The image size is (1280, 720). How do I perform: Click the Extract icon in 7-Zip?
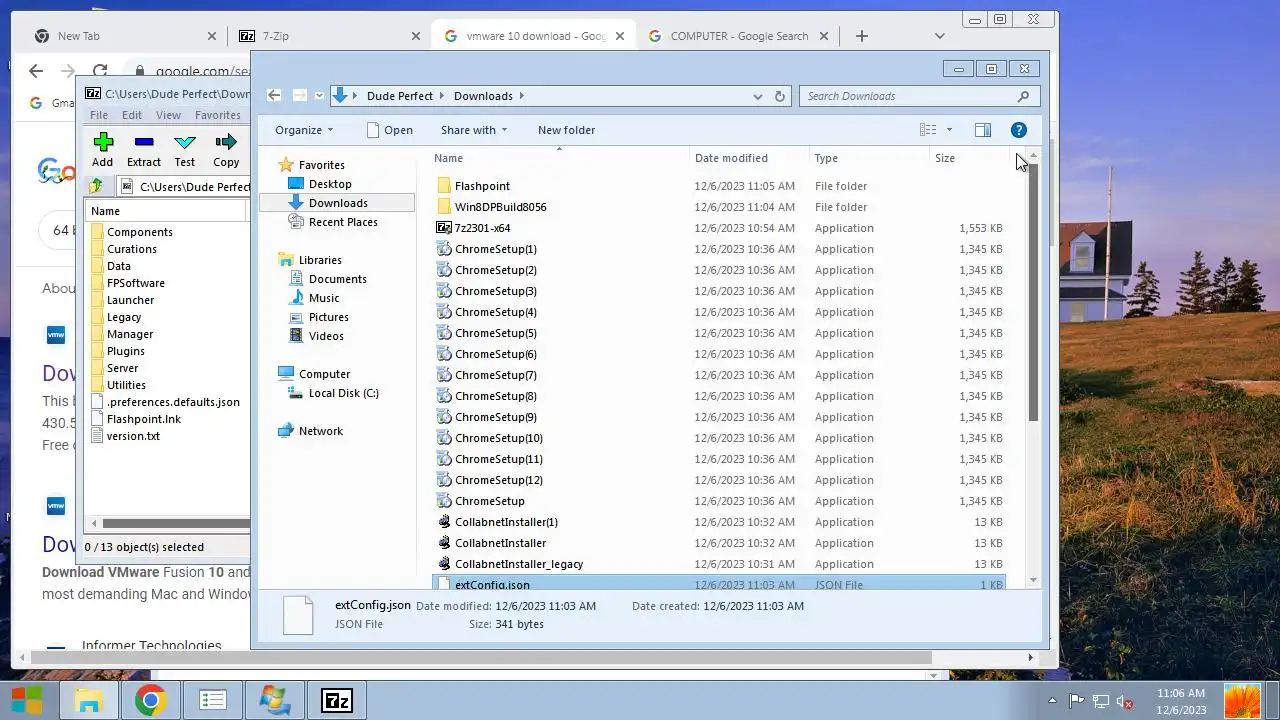[x=143, y=142]
